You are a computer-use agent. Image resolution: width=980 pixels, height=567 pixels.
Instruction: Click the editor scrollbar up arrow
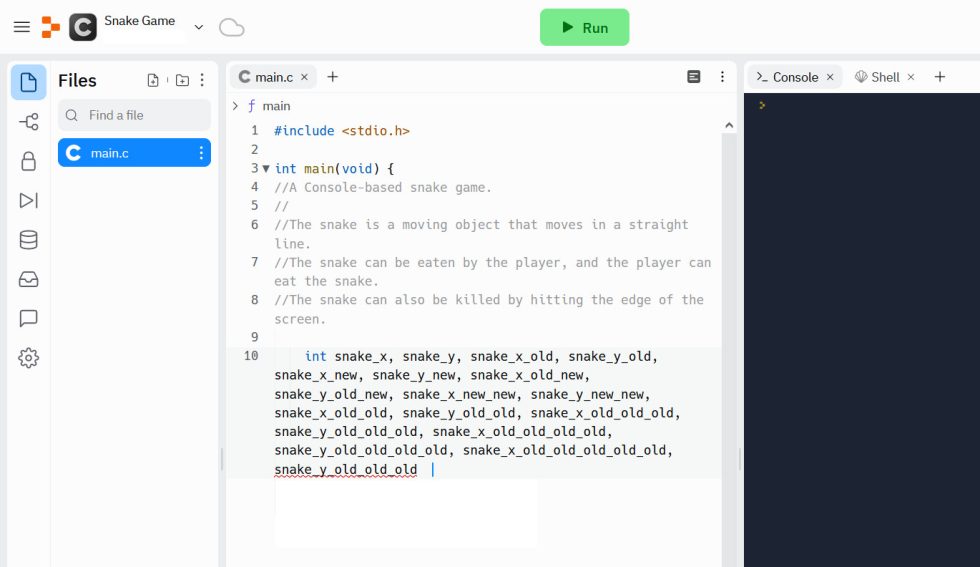tap(729, 125)
